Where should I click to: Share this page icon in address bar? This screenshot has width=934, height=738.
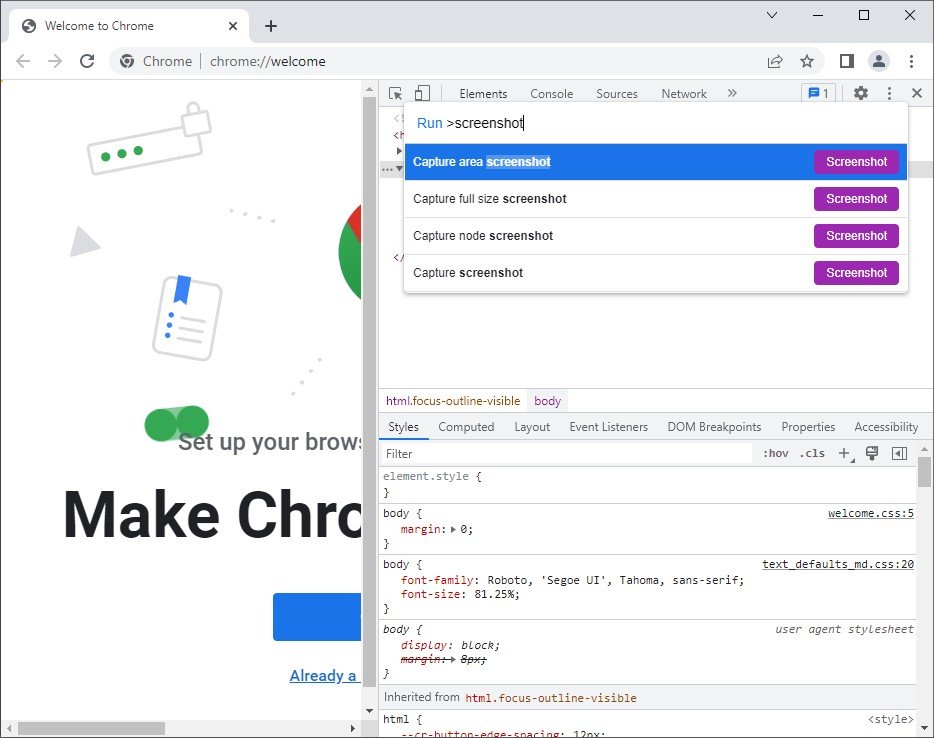click(775, 61)
